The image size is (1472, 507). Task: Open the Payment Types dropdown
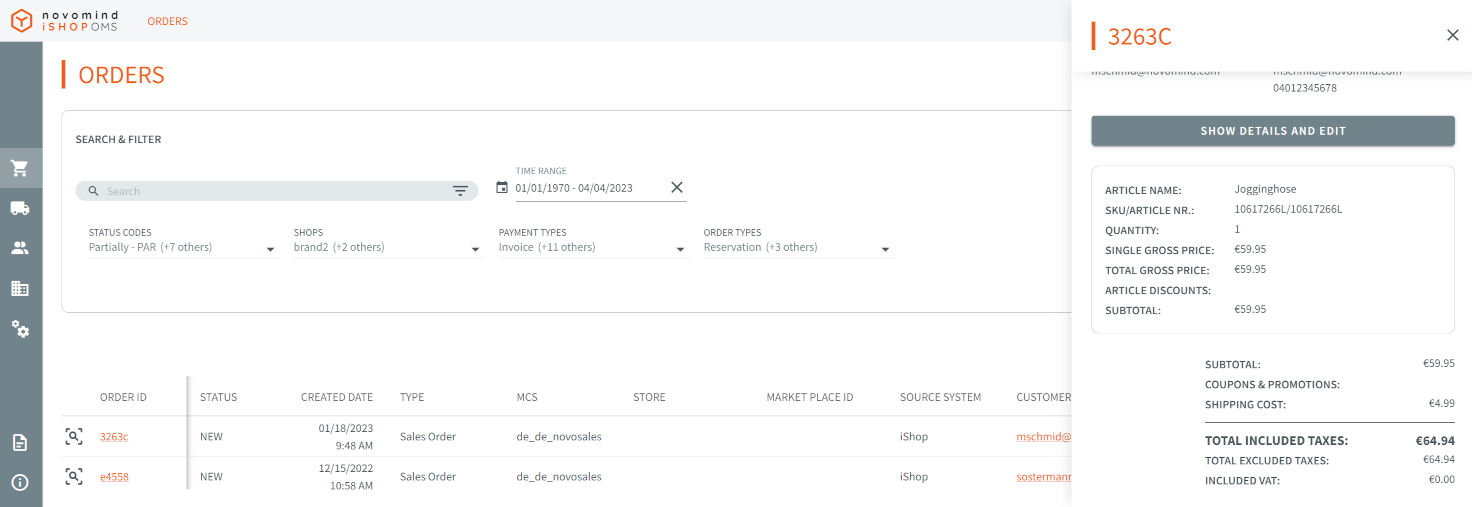point(680,249)
